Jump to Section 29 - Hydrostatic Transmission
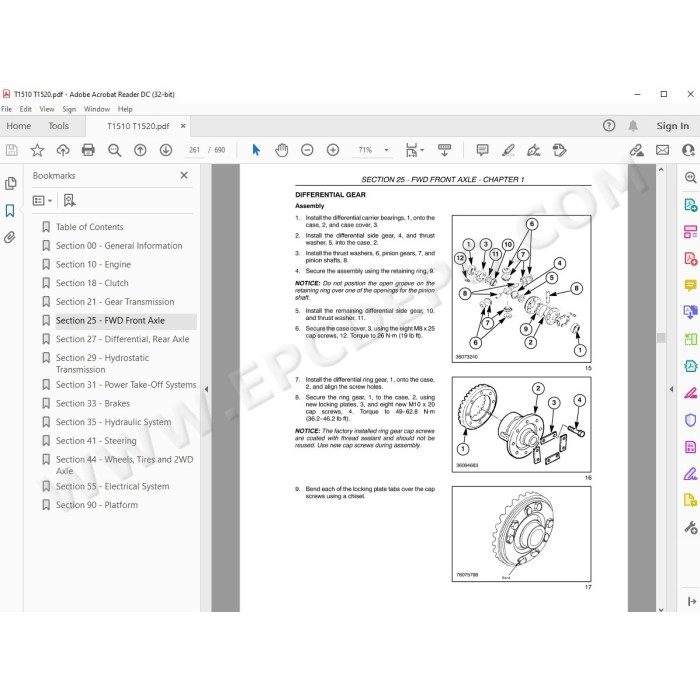700x700 pixels. 102,363
